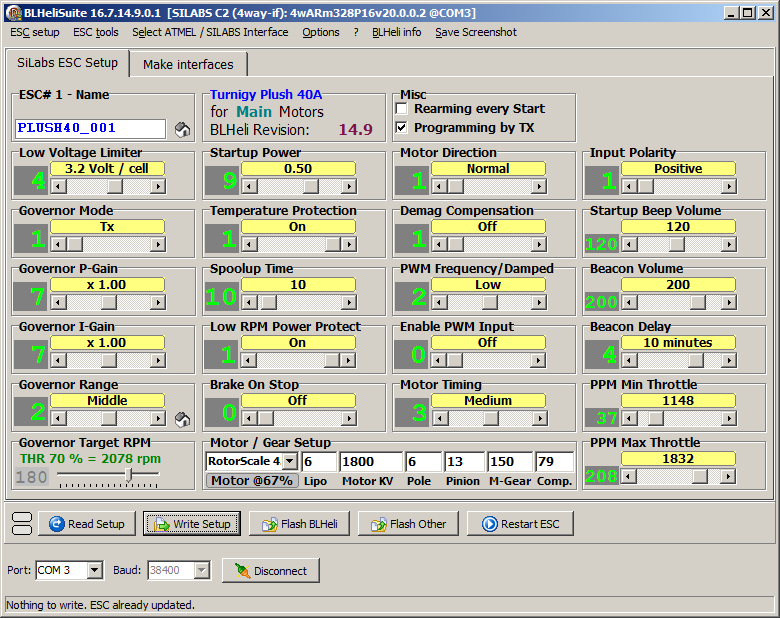Click the home icon next to Governor Range

(x=182, y=419)
